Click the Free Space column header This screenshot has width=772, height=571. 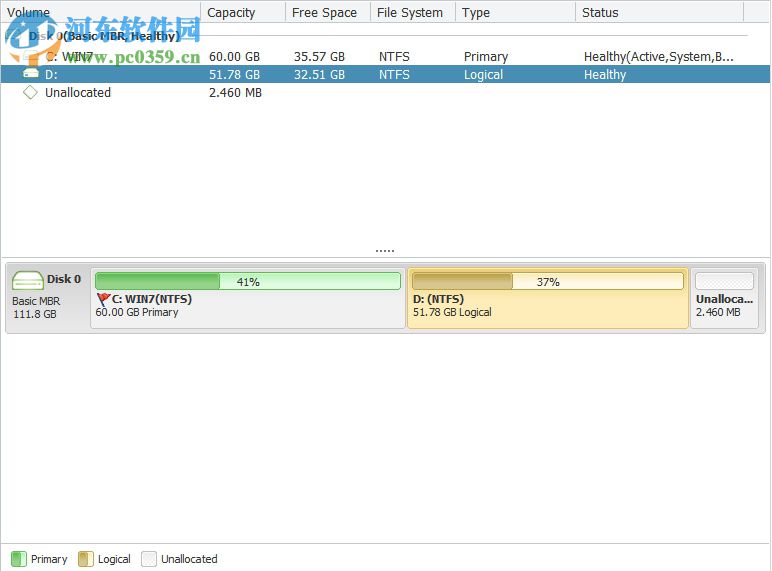(327, 12)
